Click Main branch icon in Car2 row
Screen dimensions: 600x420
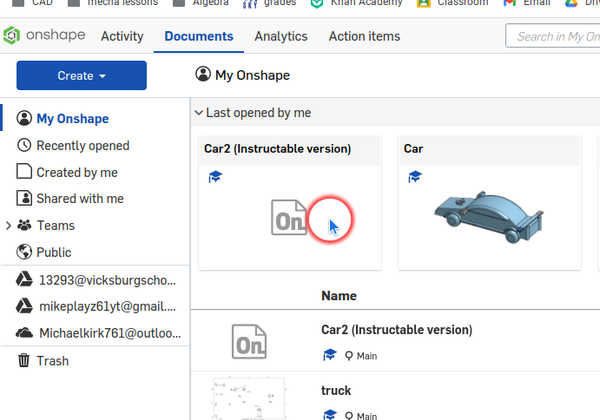(x=349, y=356)
